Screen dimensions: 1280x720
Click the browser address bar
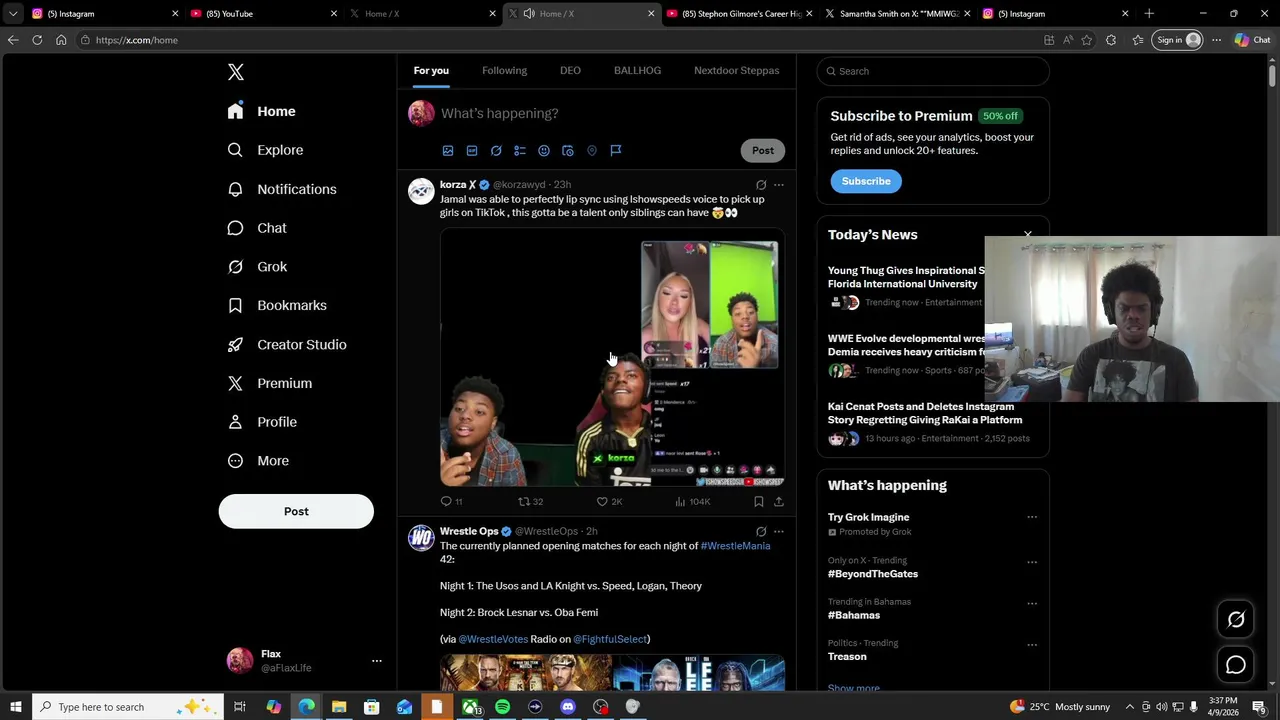click(560, 40)
